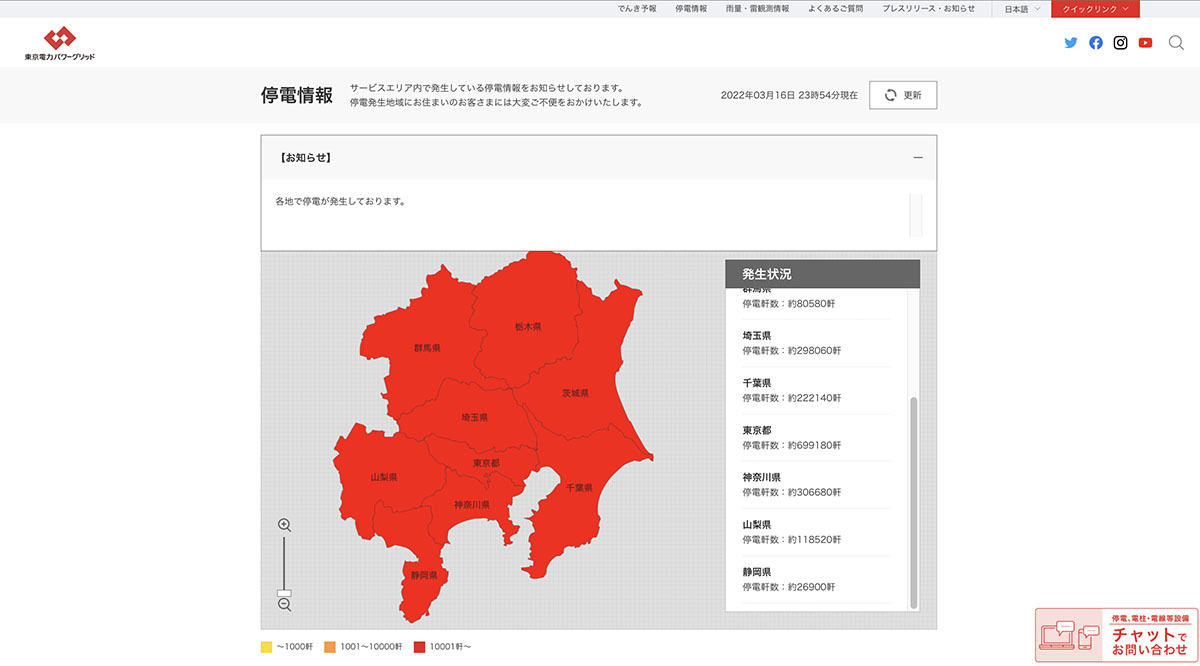This screenshot has height=666, width=1200.
Task: Open the Instagram social icon
Action: (x=1121, y=43)
